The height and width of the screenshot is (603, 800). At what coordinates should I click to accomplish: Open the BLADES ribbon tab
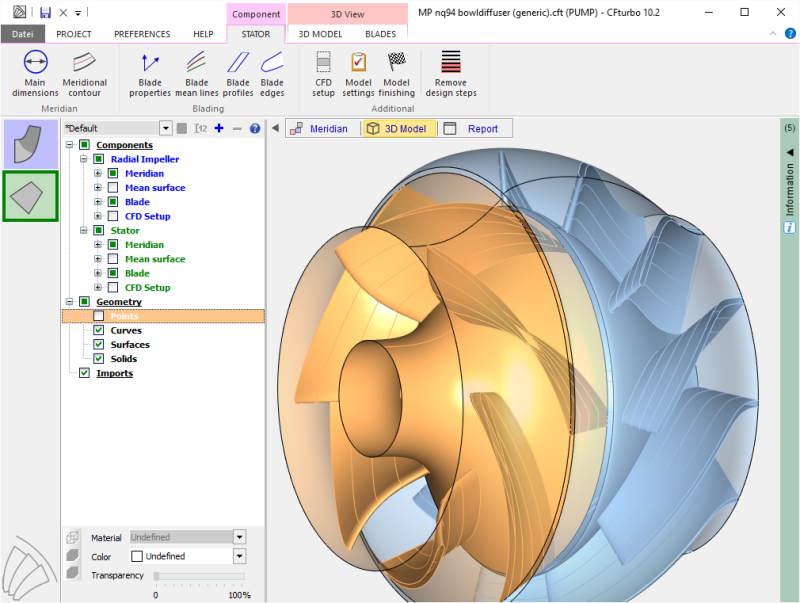click(x=381, y=34)
